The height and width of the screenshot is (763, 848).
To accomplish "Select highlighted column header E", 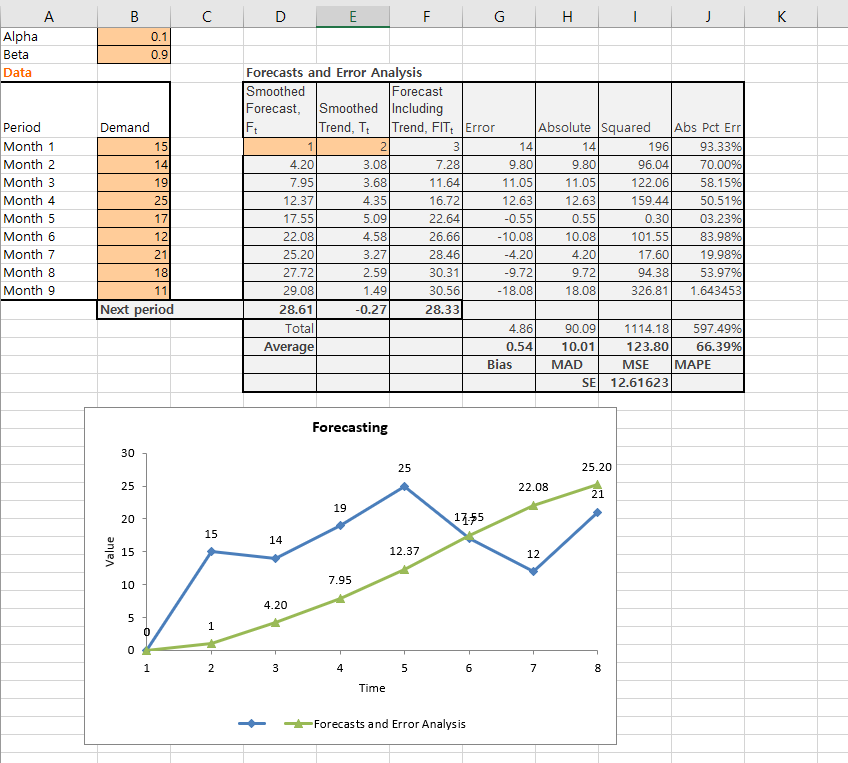I will point(353,16).
